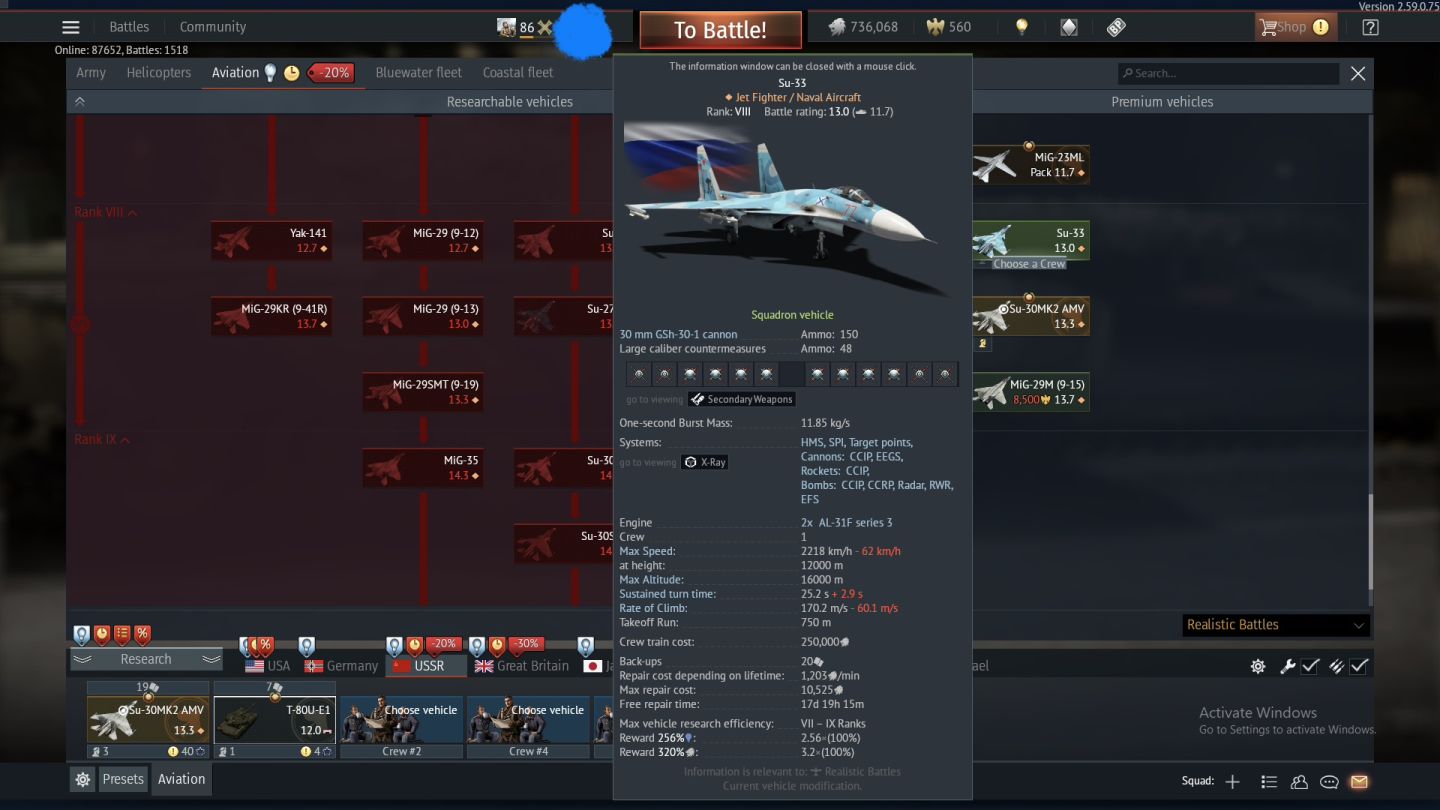Select the Germany nation tab
The width and height of the screenshot is (1440, 810).
coord(342,666)
